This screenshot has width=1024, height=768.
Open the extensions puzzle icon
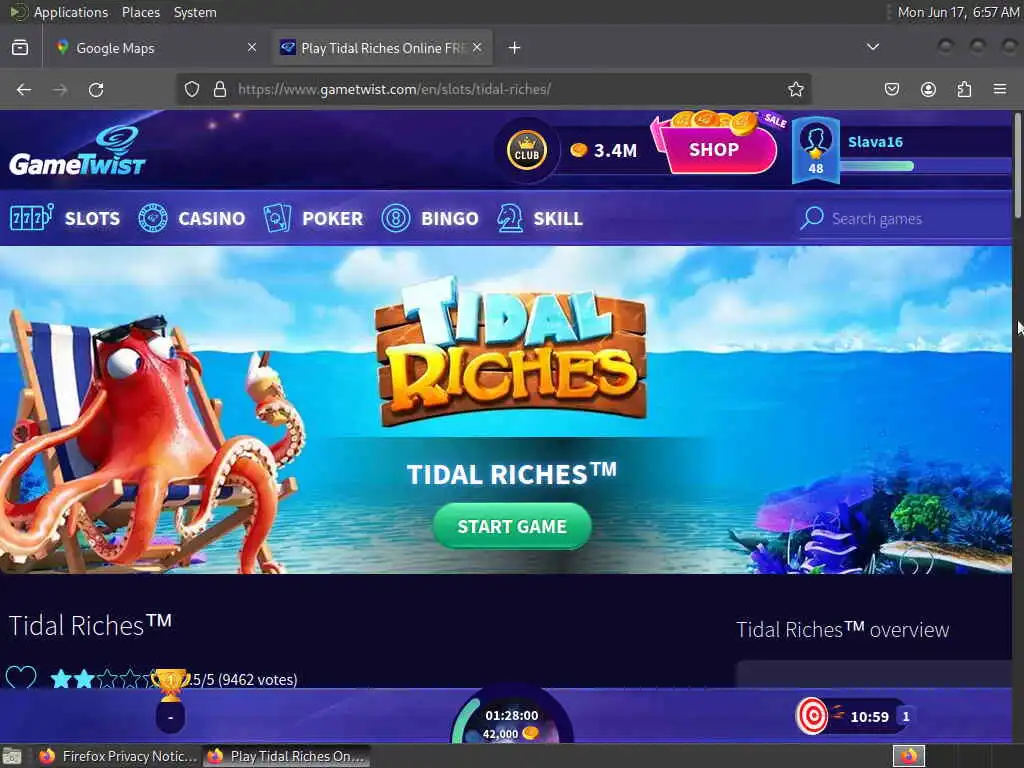pos(964,89)
